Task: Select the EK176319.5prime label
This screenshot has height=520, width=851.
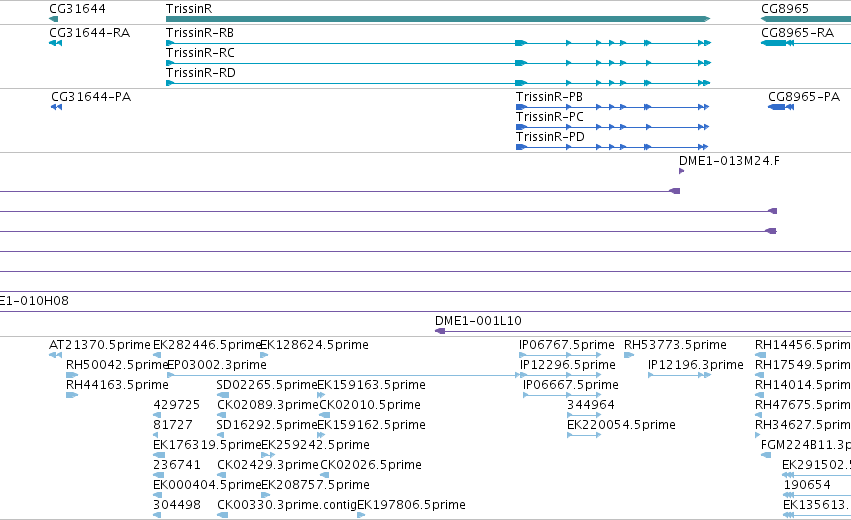Action: coord(207,445)
